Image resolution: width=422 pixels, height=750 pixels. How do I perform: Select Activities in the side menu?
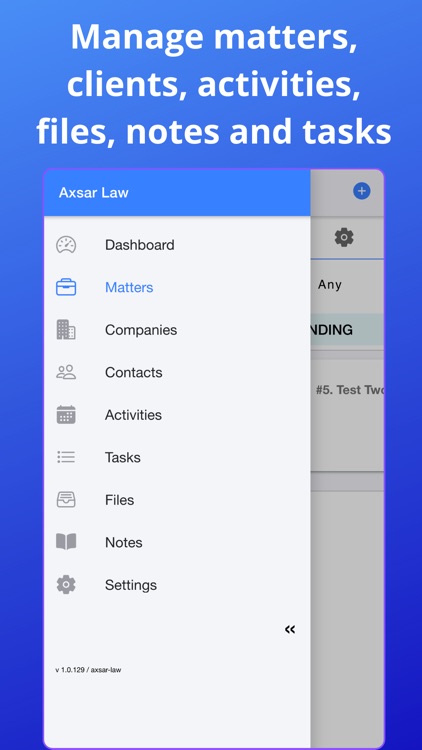tap(133, 415)
